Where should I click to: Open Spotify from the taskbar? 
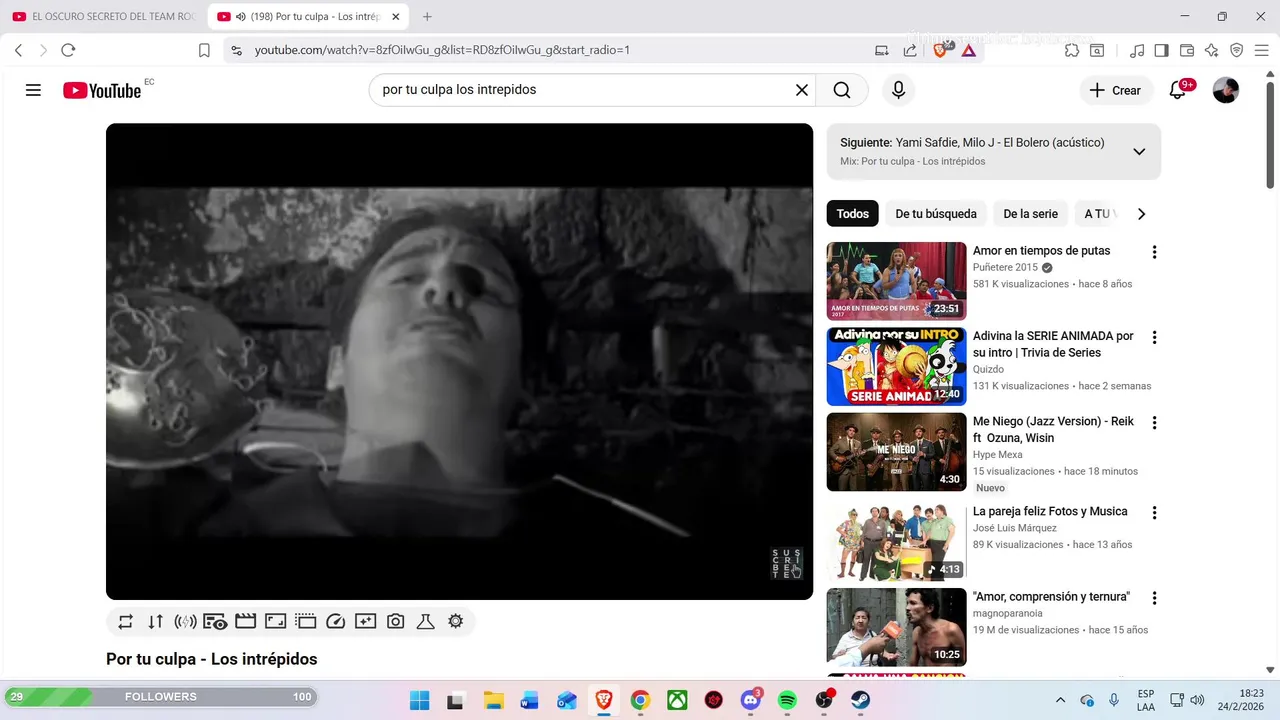(787, 700)
